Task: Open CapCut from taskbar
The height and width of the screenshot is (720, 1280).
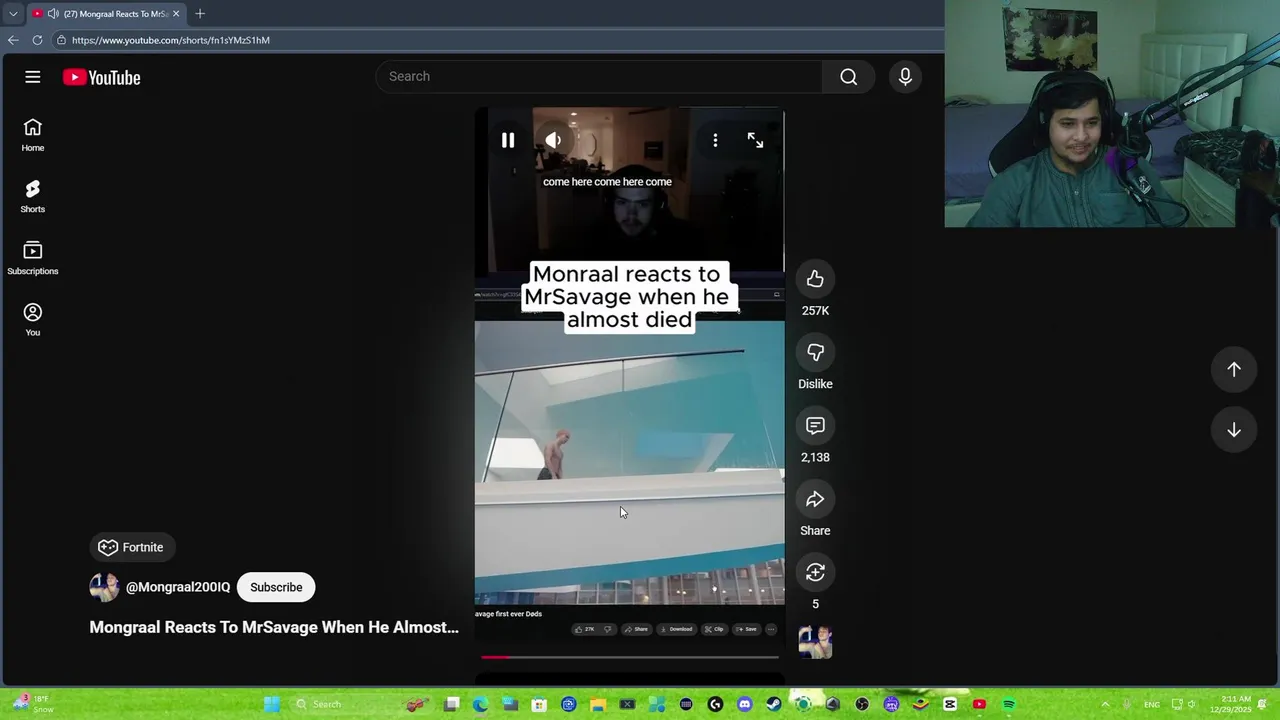Action: pyautogui.click(x=949, y=704)
